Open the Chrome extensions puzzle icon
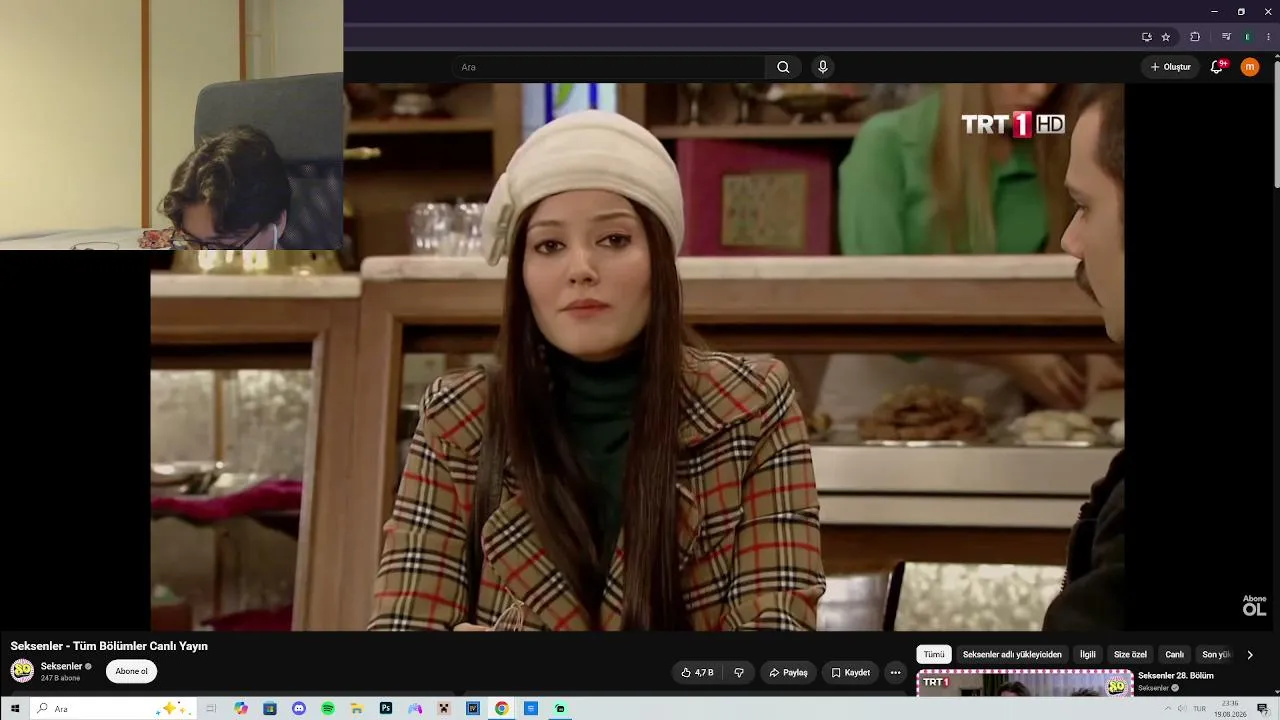The height and width of the screenshot is (720, 1280). coord(1195,37)
